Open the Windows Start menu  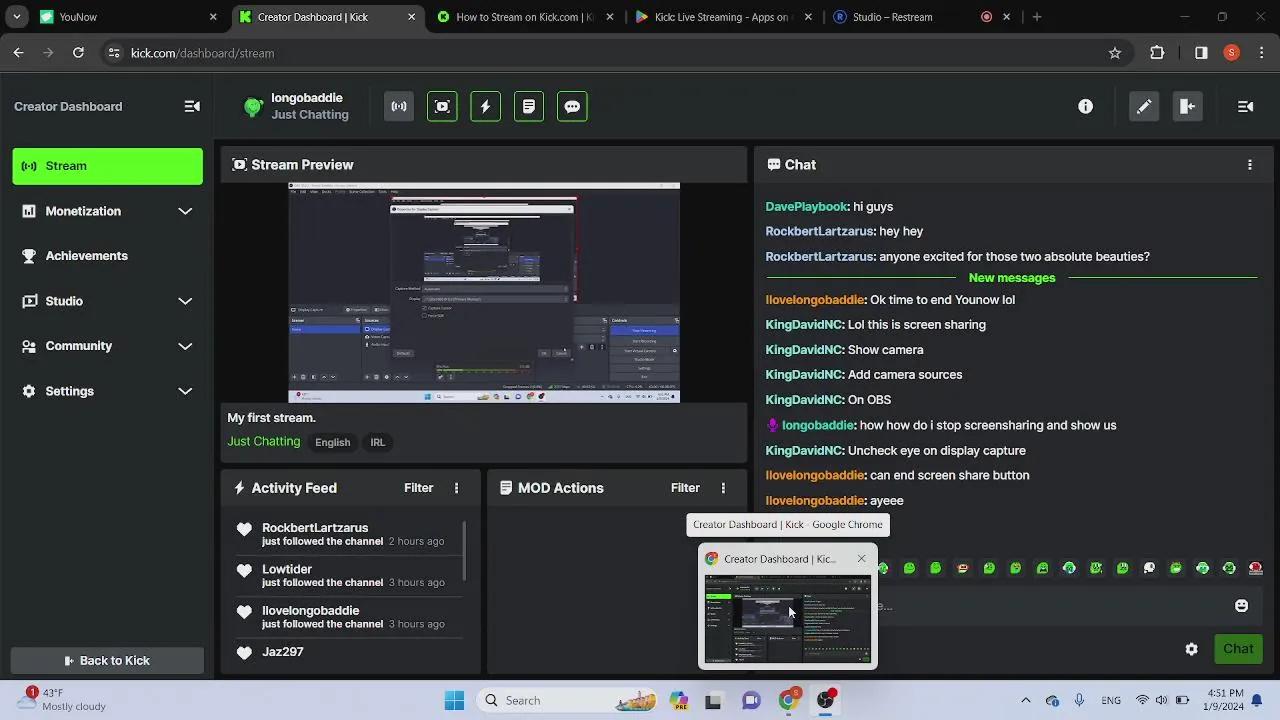(454, 700)
